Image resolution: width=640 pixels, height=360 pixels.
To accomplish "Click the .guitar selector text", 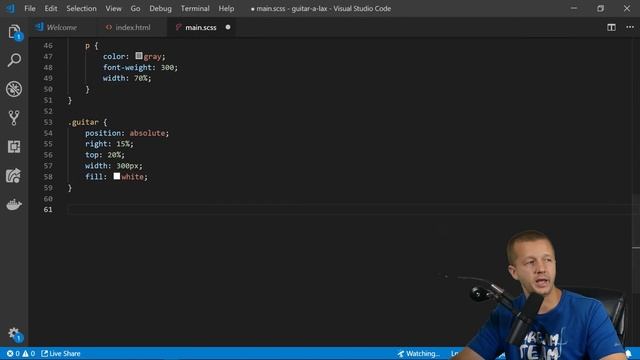I will (83, 122).
